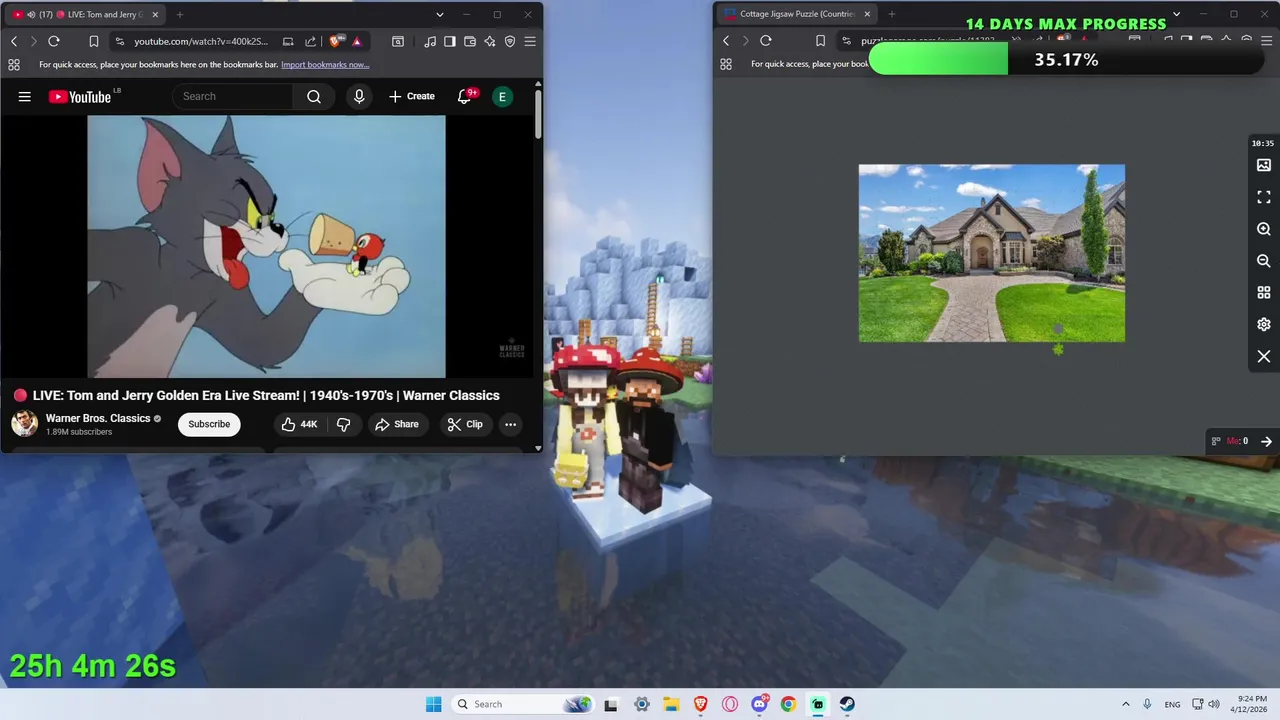Click the Clip button
Screen dimensions: 1280x720
465,424
